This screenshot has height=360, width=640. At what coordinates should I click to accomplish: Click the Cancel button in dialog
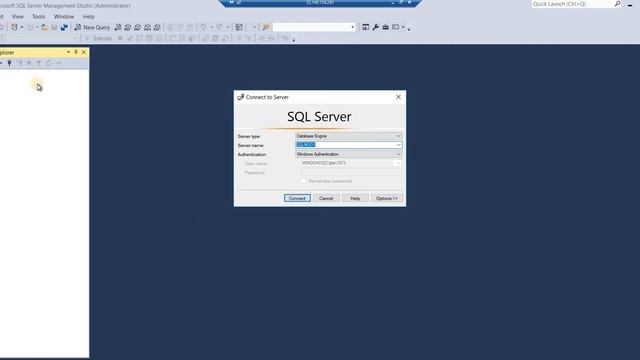(326, 198)
